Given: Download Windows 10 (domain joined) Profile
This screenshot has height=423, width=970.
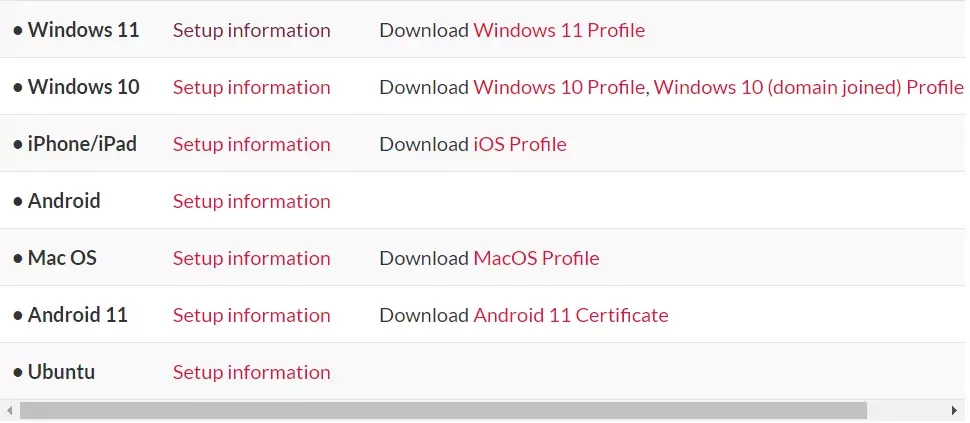Looking at the screenshot, I should pos(809,87).
